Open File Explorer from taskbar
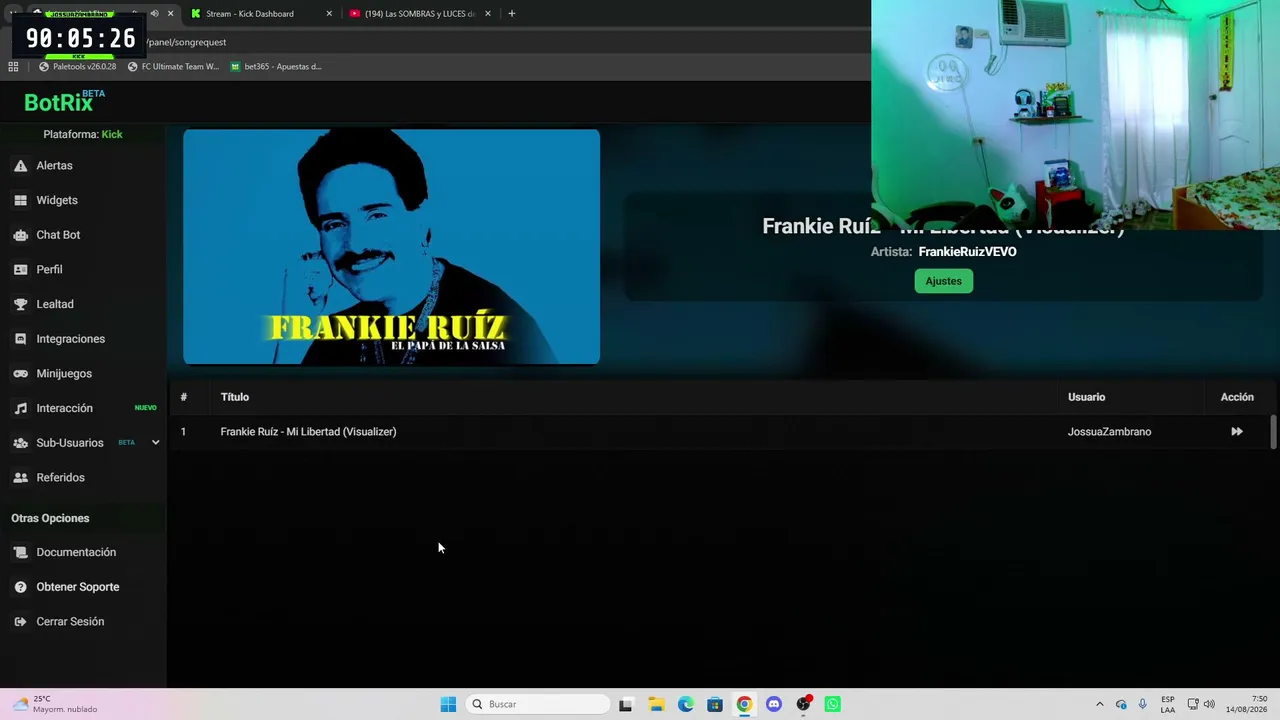Image resolution: width=1280 pixels, height=720 pixels. pyautogui.click(x=656, y=705)
